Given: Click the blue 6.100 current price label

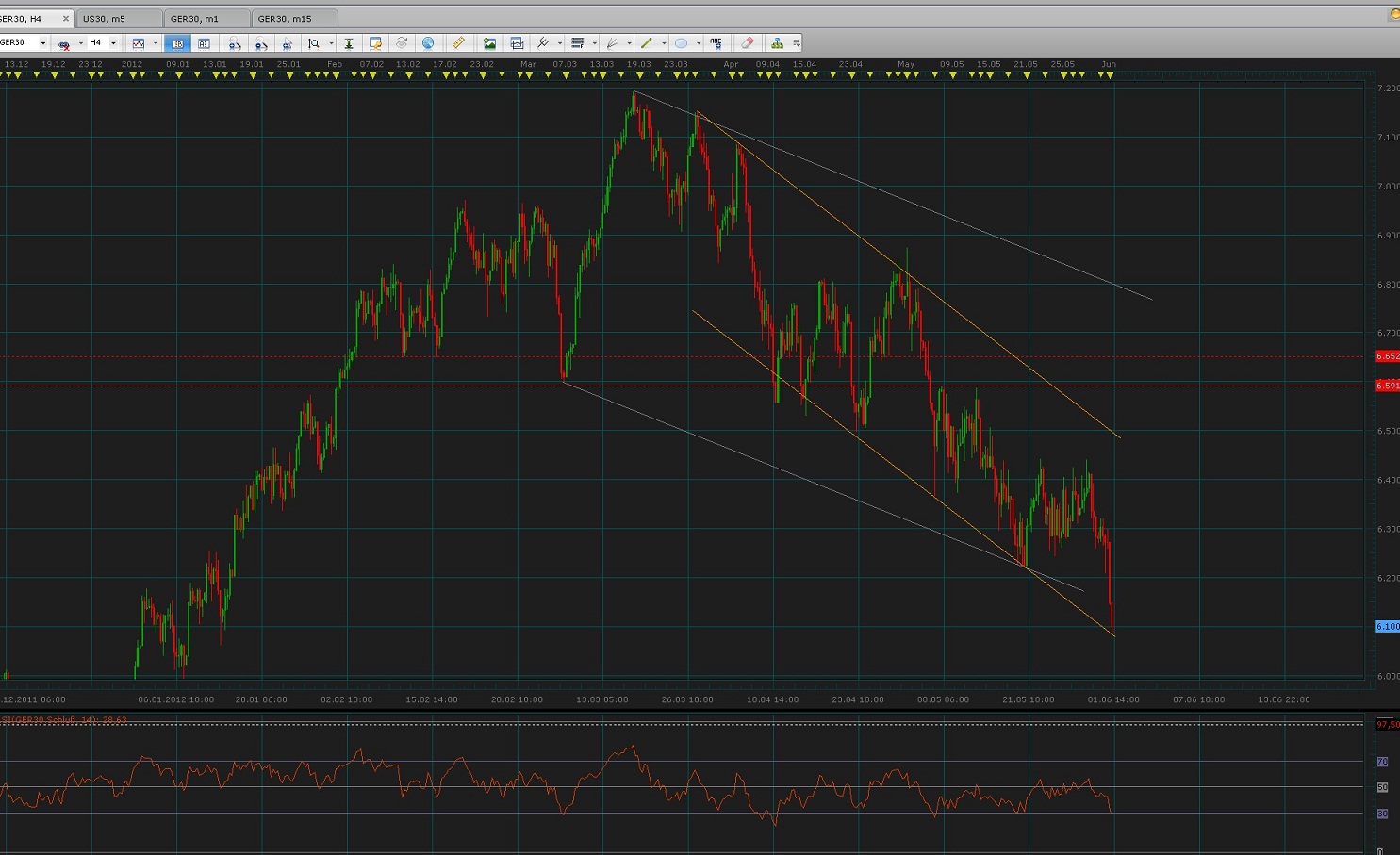Looking at the screenshot, I should click(x=1388, y=626).
